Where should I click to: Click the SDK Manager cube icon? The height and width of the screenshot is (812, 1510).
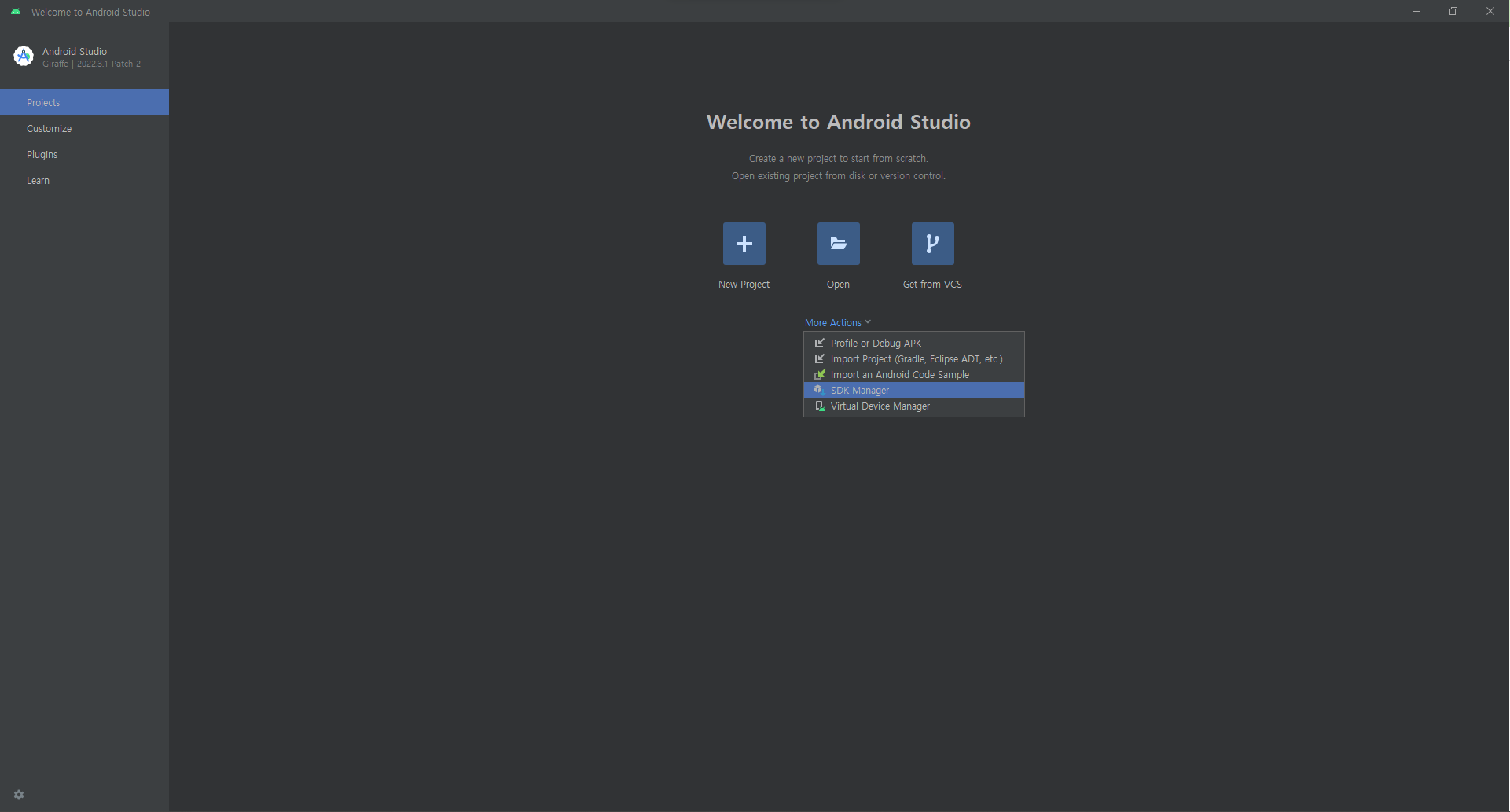[819, 390]
